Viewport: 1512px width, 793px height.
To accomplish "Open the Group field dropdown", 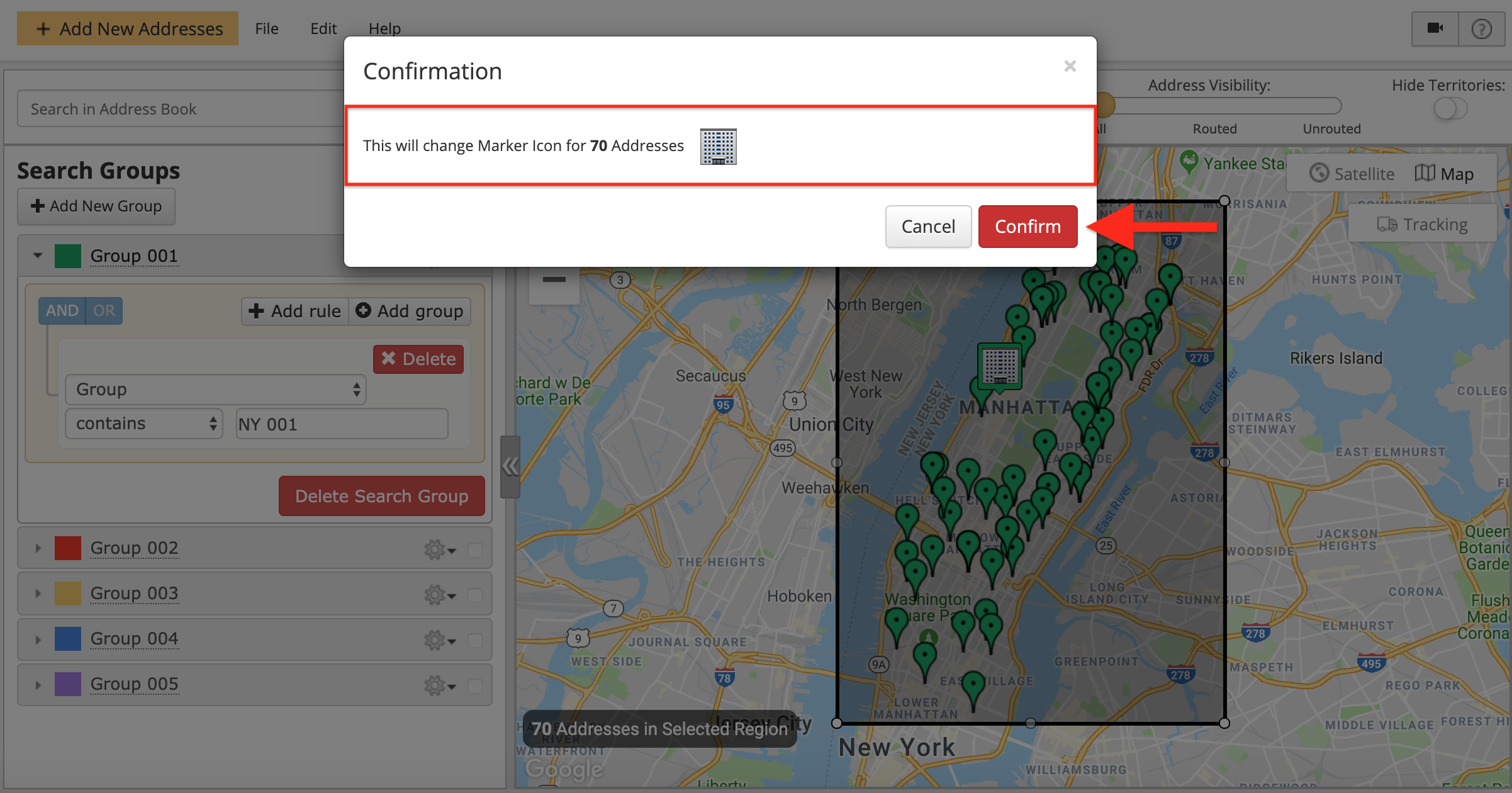I will pyautogui.click(x=215, y=390).
